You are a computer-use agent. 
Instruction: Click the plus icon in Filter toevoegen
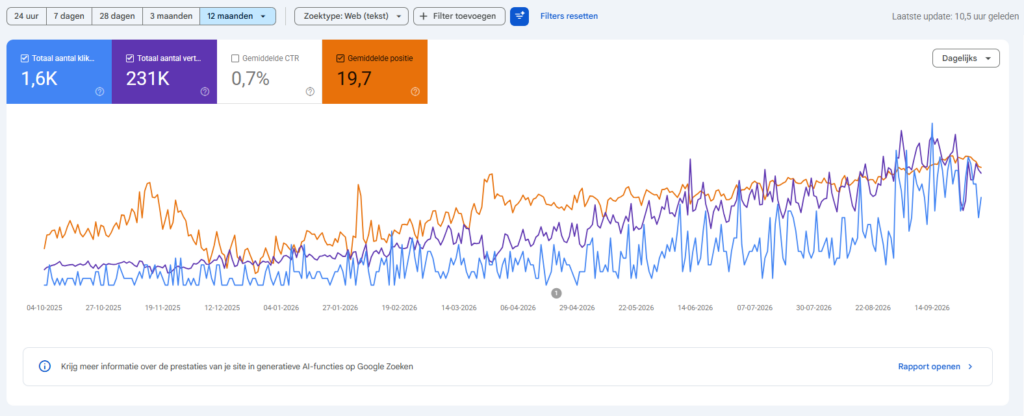click(x=424, y=16)
